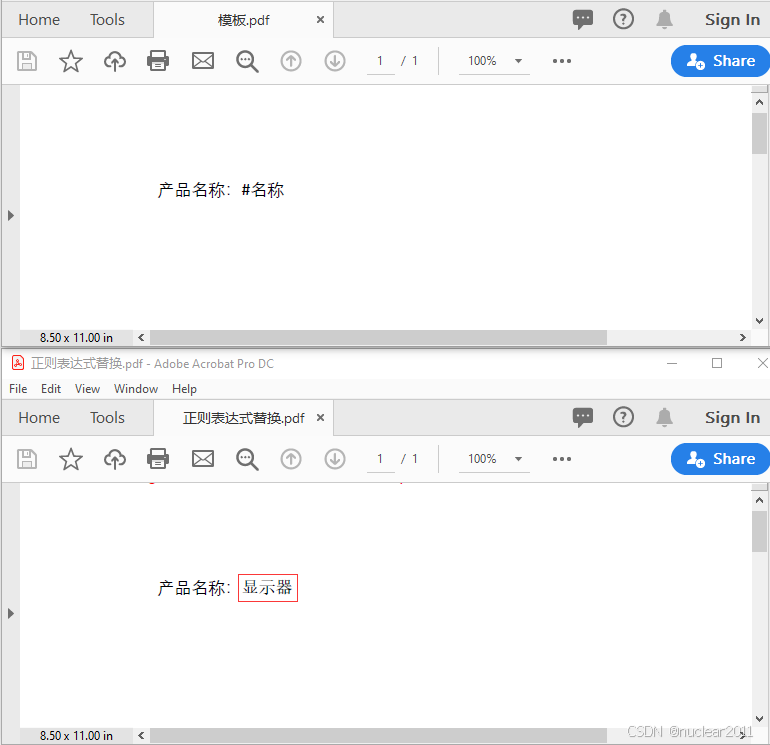The image size is (770, 745).
Task: Expand left navigation pane in 正则表达式替换.pdf window
Action: [x=11, y=613]
